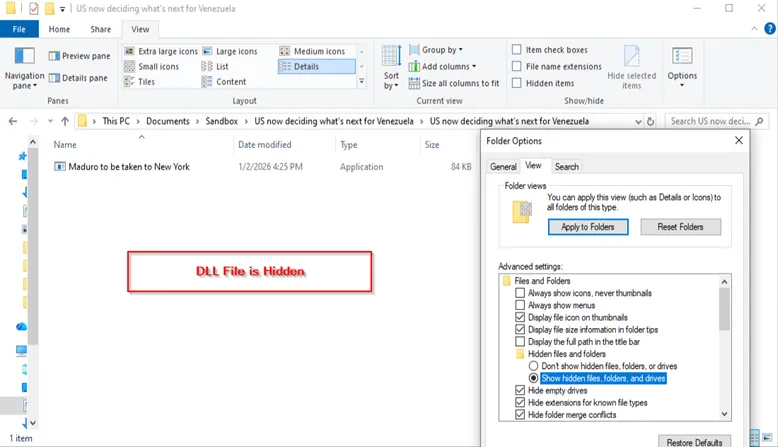Screen dimensions: 778x447
Task: Uncheck Display file icon on thumbnails
Action: (x=519, y=318)
